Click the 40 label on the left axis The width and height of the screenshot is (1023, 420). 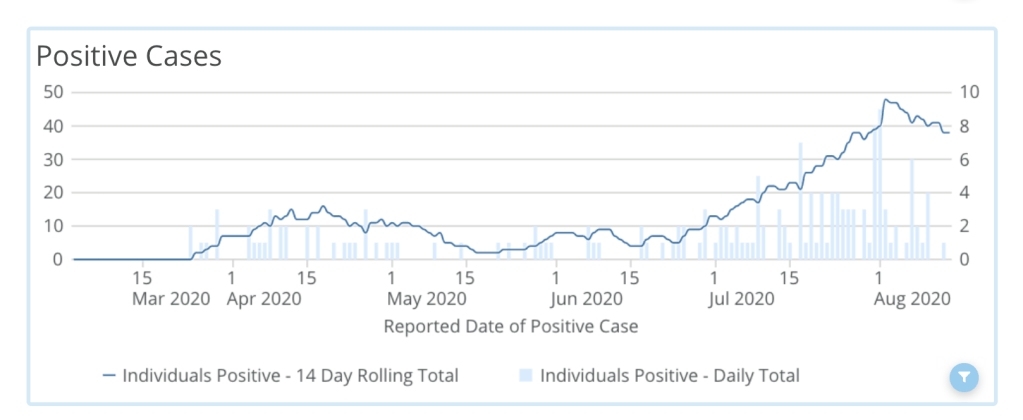[x=54, y=126]
